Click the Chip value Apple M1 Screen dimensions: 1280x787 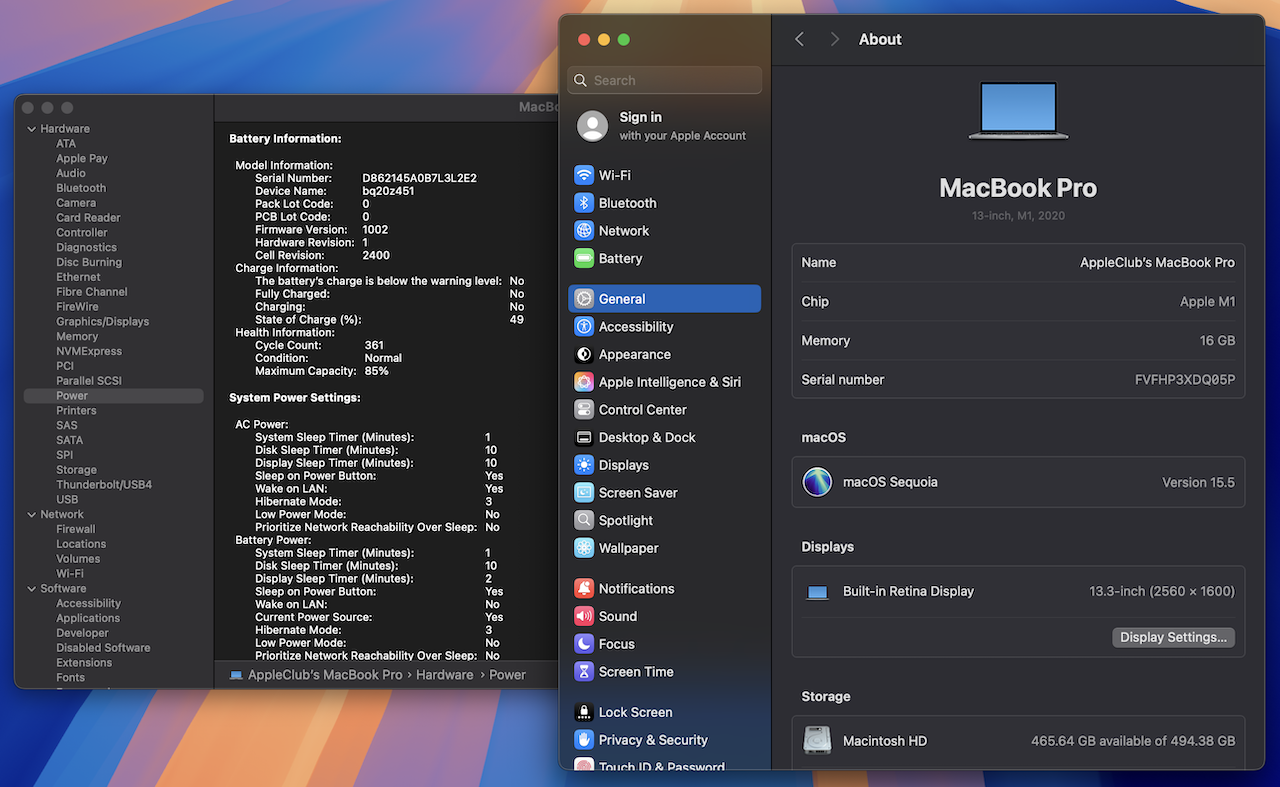pyautogui.click(x=1208, y=302)
